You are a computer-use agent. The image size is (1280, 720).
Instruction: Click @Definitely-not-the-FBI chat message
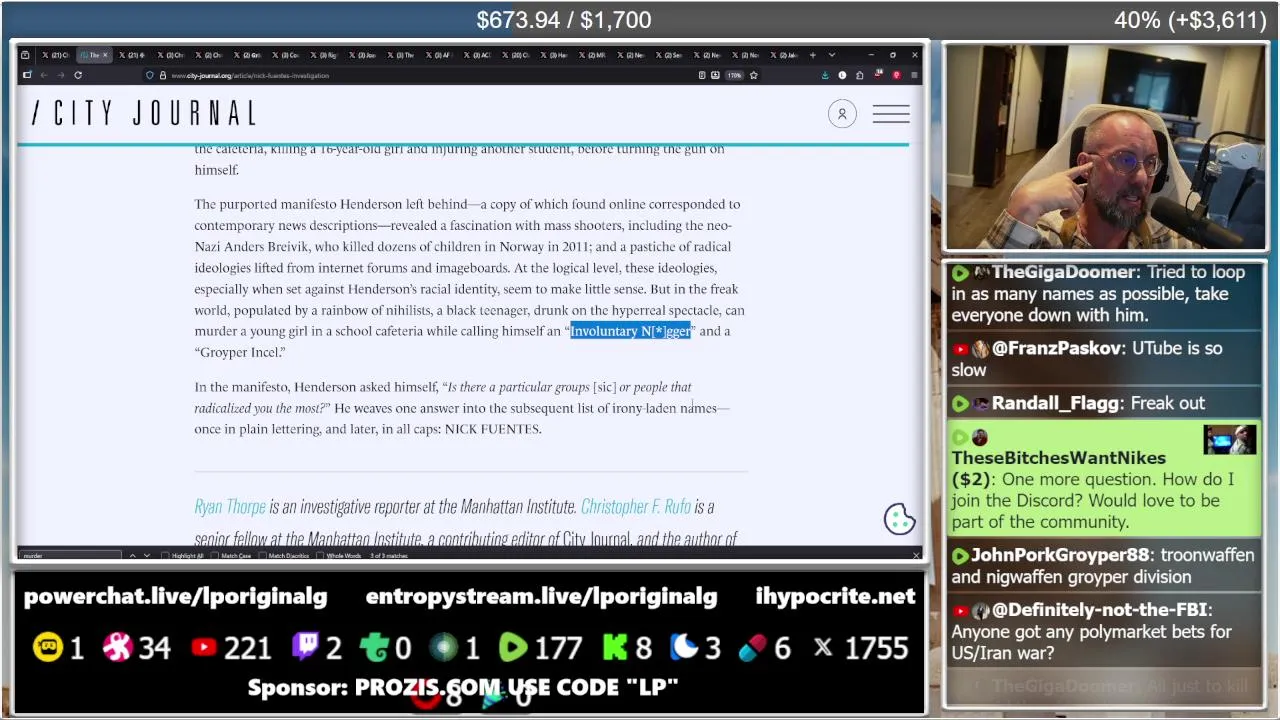point(1105,631)
